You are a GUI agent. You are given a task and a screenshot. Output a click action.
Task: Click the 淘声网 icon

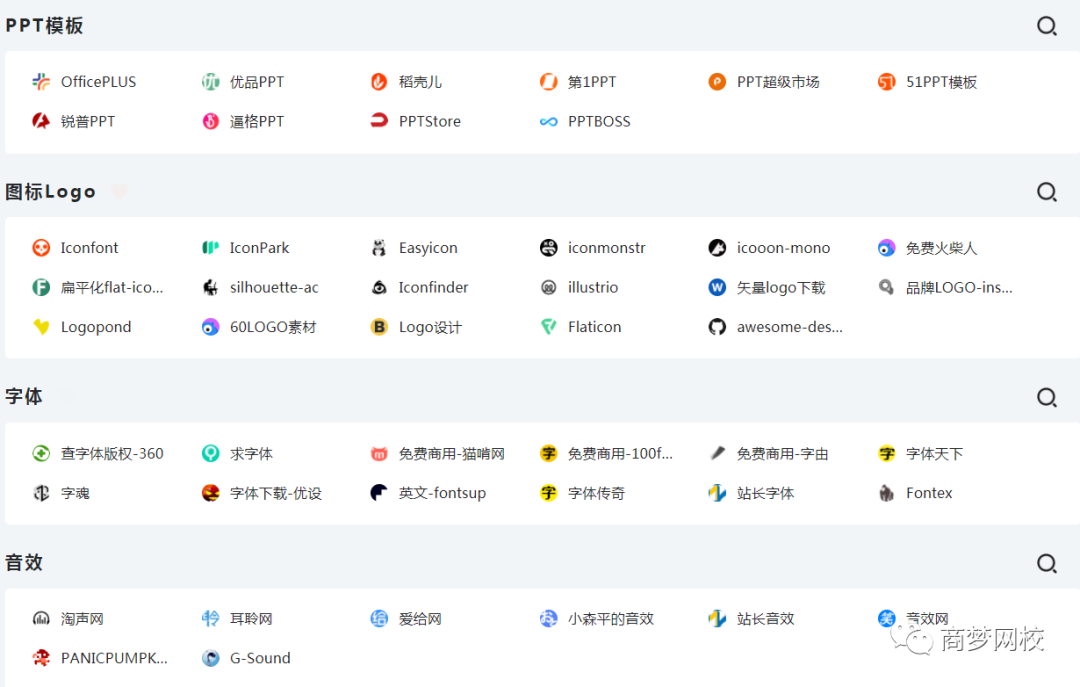click(x=41, y=619)
